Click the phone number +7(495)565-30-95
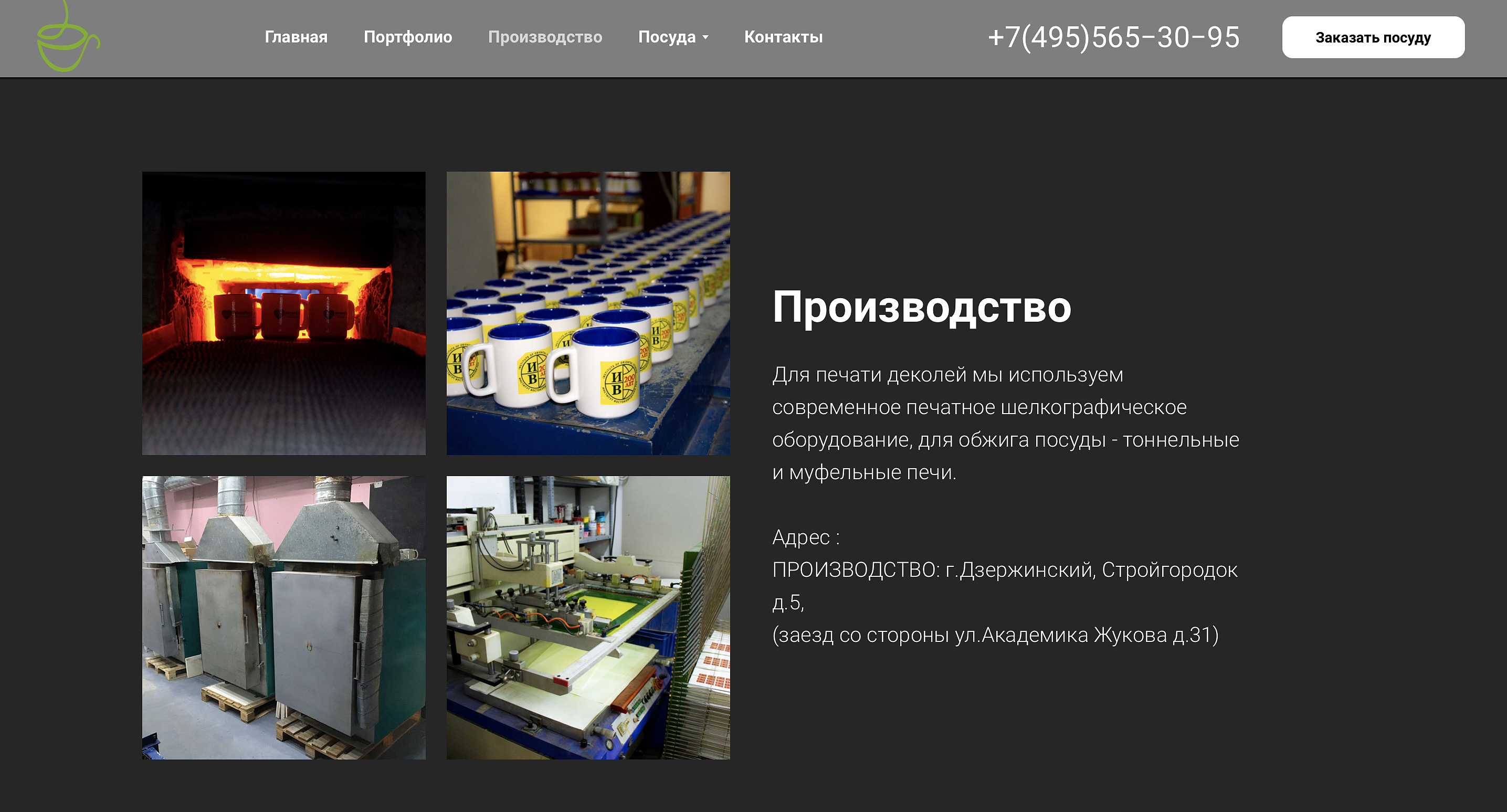The width and height of the screenshot is (1507, 812). pos(1113,37)
